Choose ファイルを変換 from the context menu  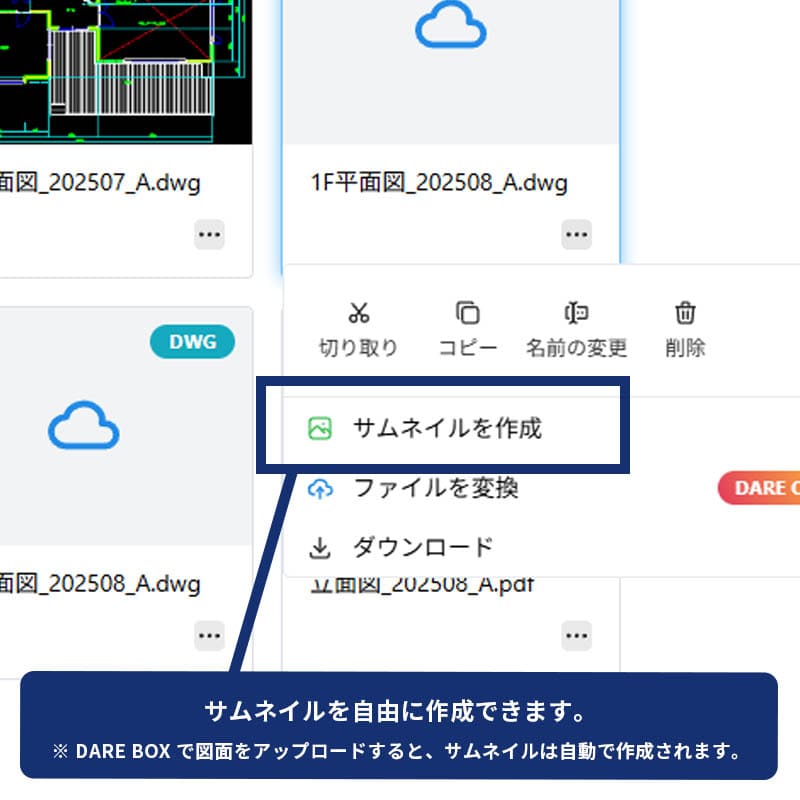(435, 489)
